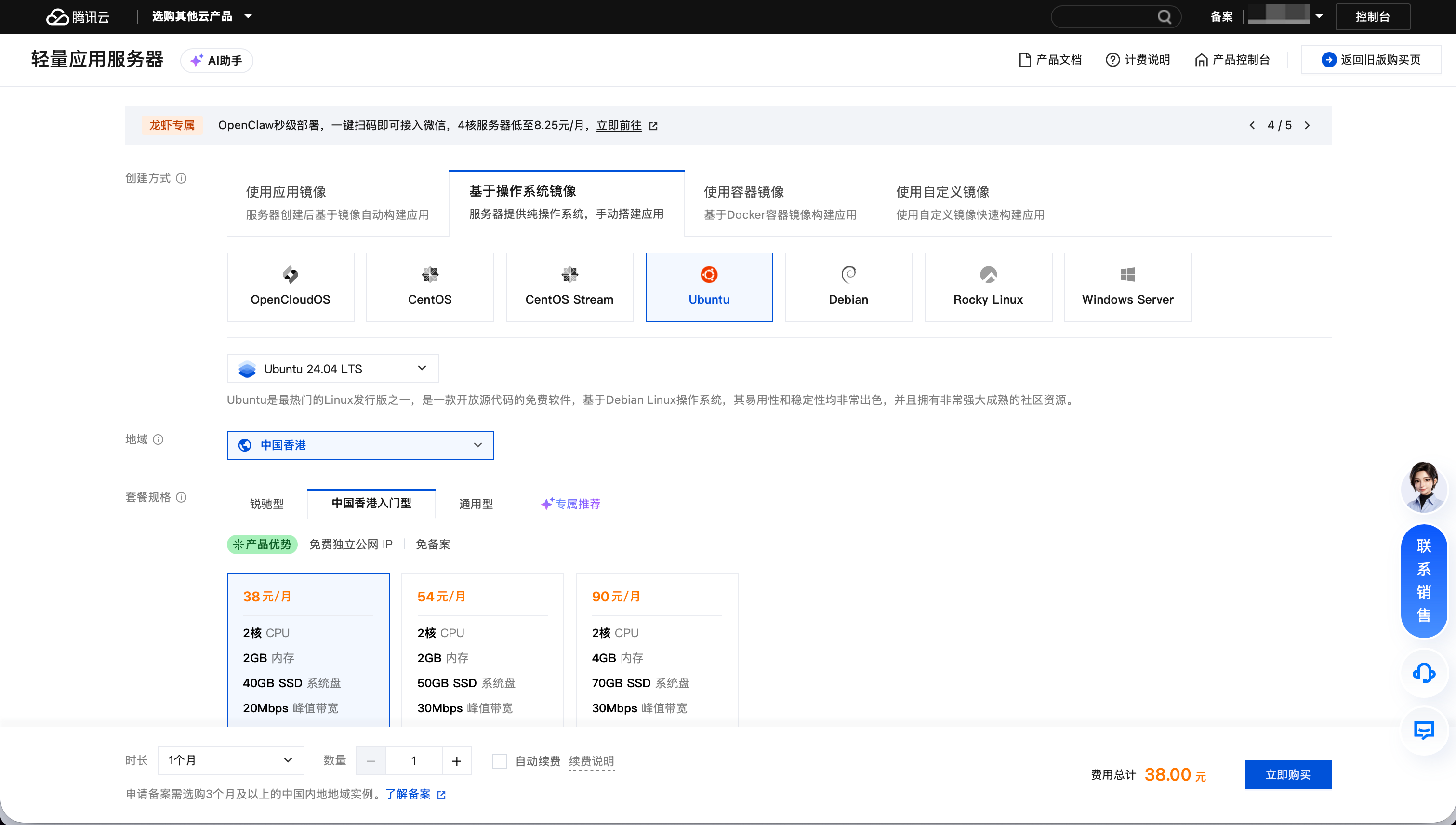Switch to 使用容器镜像 tab
The width and height of the screenshot is (1456, 825).
[780, 203]
